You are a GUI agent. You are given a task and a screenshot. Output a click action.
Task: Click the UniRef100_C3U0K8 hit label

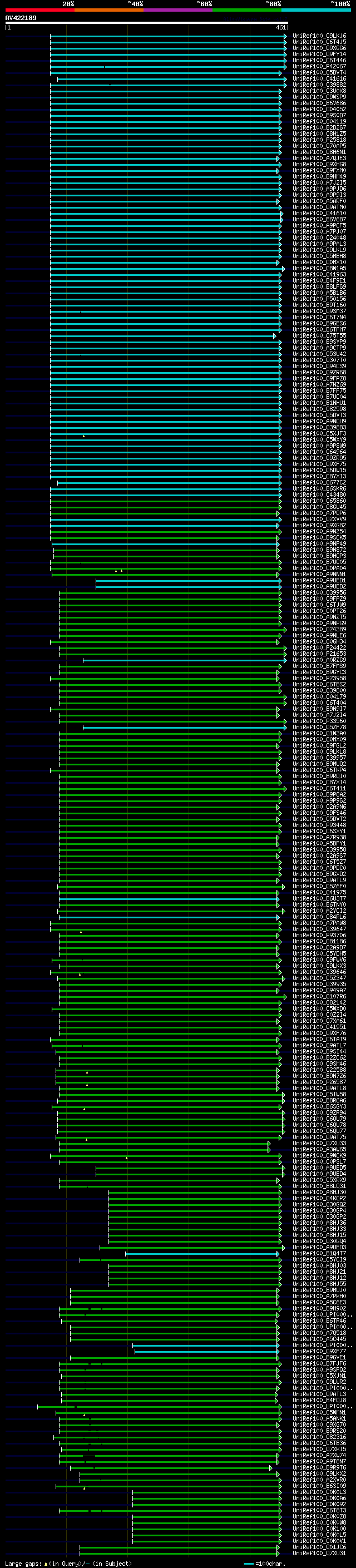[319, 91]
